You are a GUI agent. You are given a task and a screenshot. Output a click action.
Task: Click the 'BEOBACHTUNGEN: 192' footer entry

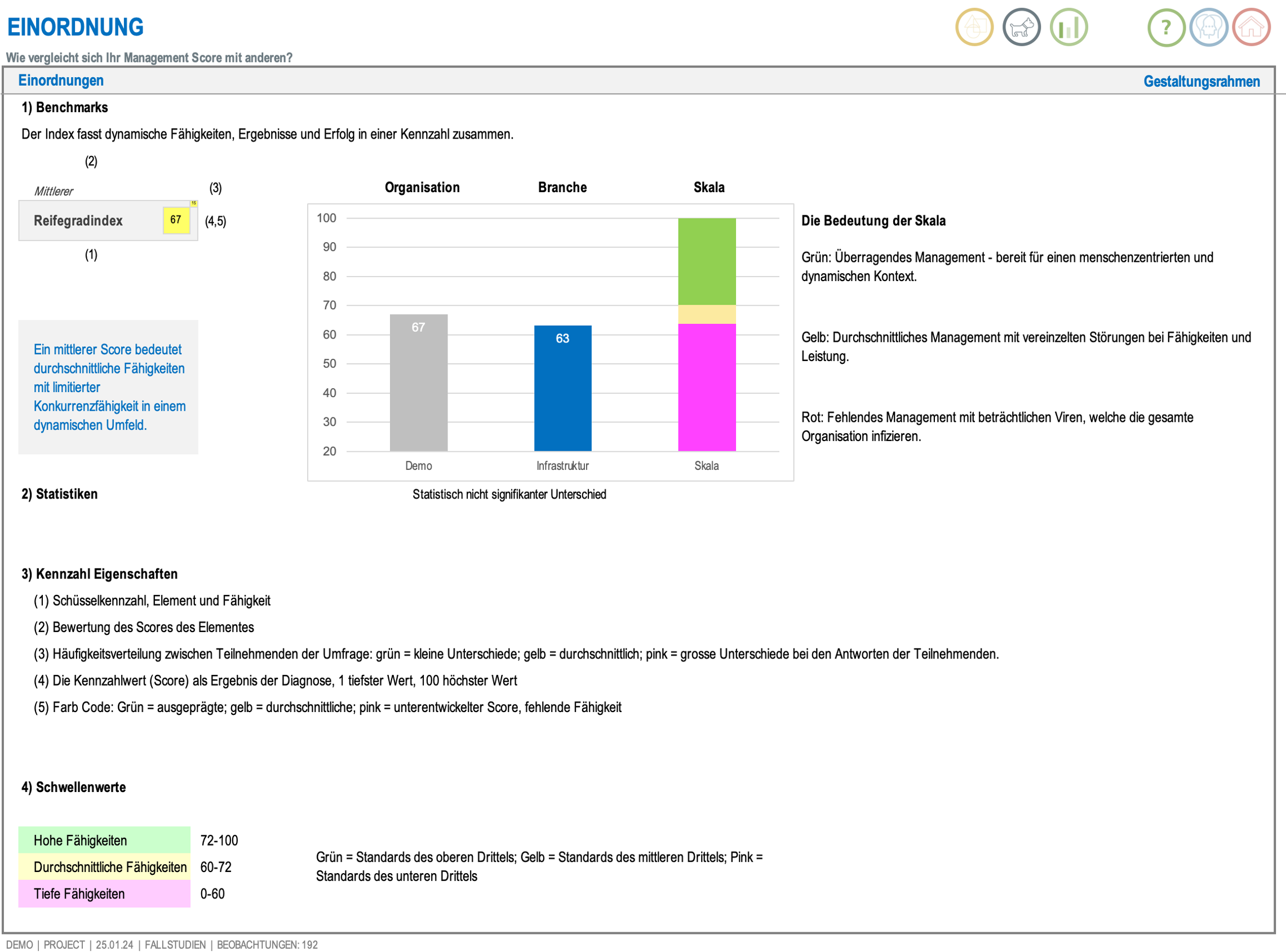pos(267,945)
